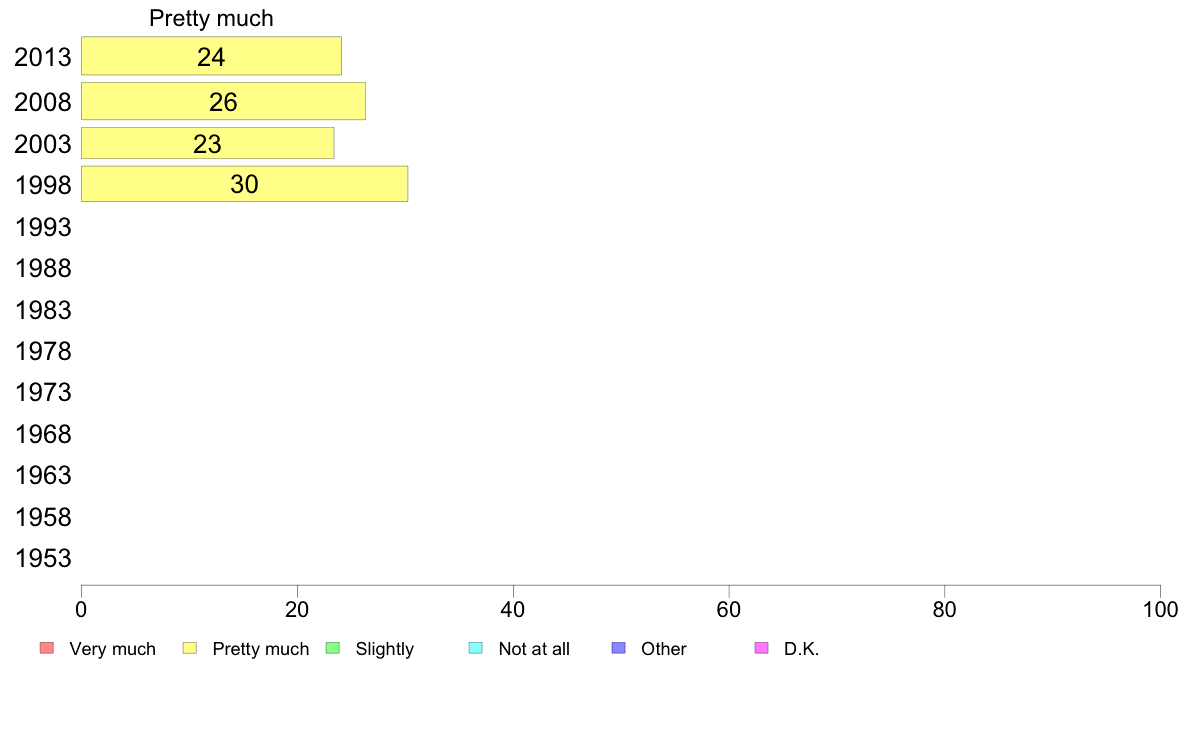Click the Not at all legend text

pyautogui.click(x=534, y=649)
